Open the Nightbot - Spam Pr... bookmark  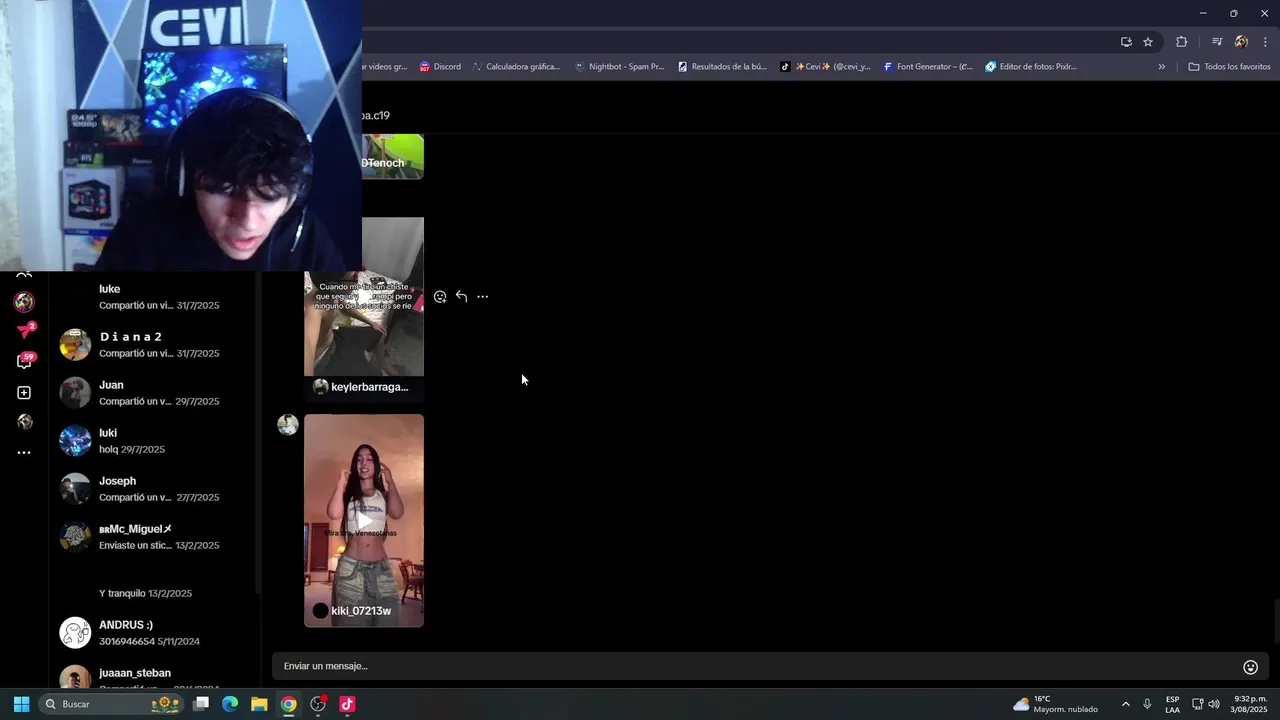coord(619,67)
